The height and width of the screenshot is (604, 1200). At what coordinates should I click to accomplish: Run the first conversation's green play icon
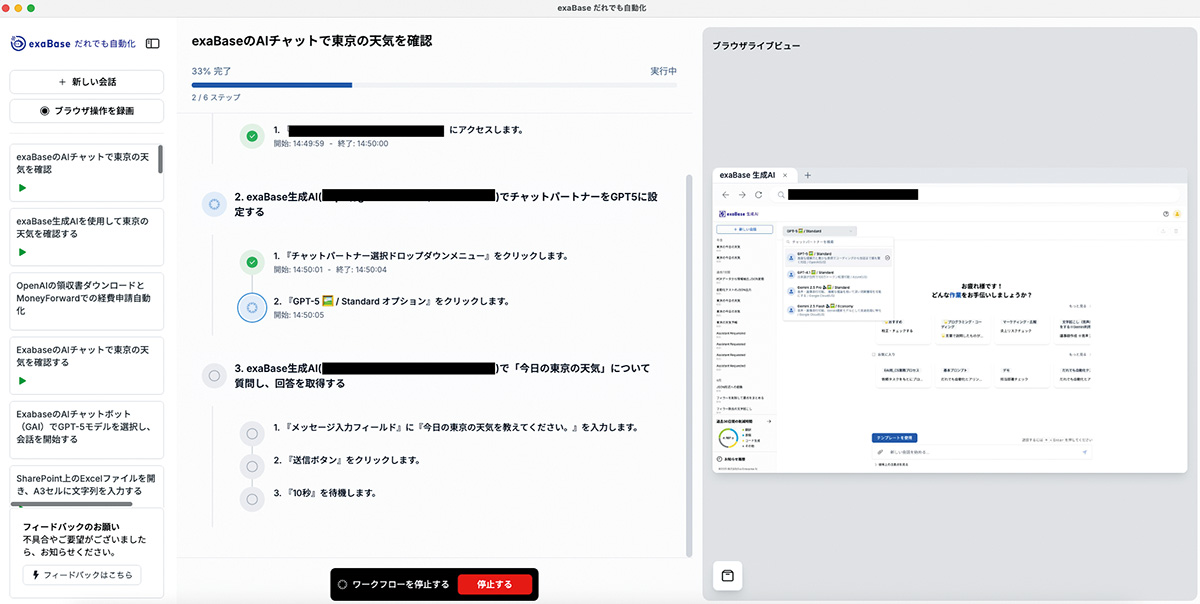click(x=22, y=188)
